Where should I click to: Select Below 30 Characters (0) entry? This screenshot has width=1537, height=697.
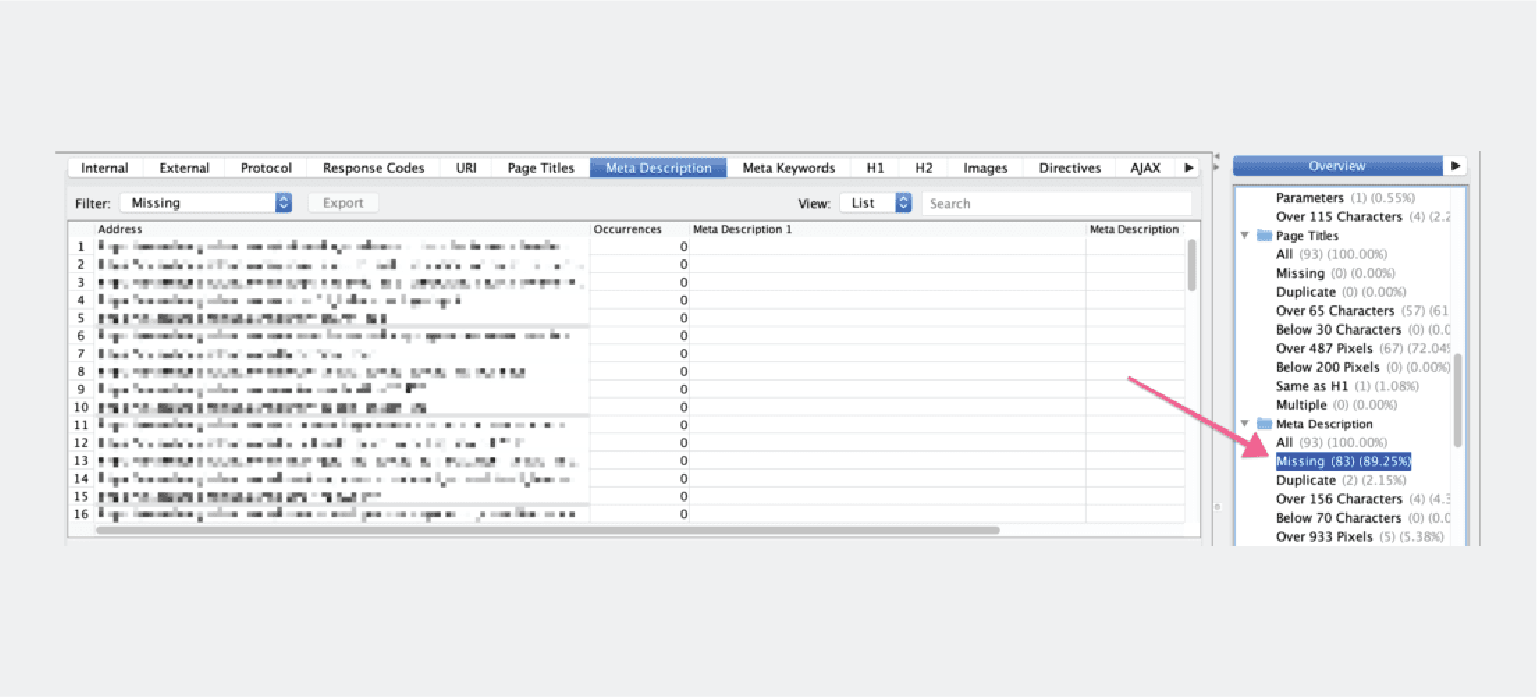[1364, 330]
